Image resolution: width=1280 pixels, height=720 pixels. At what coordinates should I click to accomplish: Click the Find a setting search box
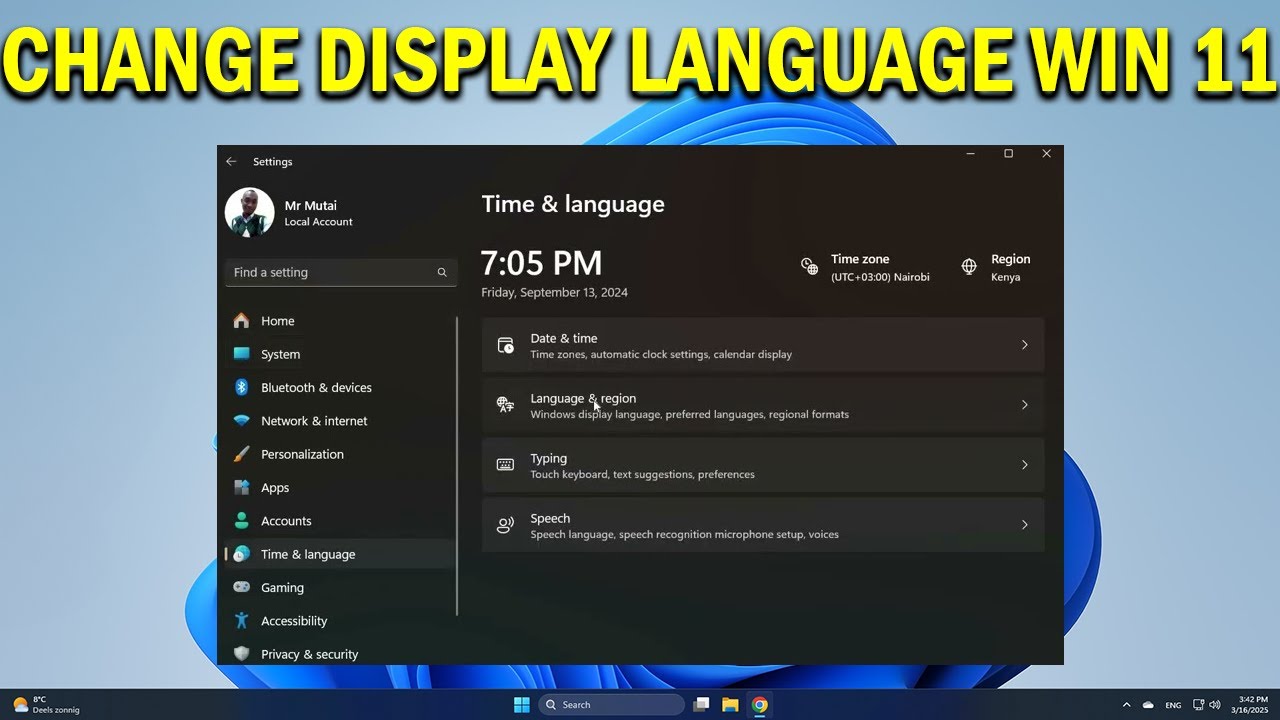click(341, 272)
